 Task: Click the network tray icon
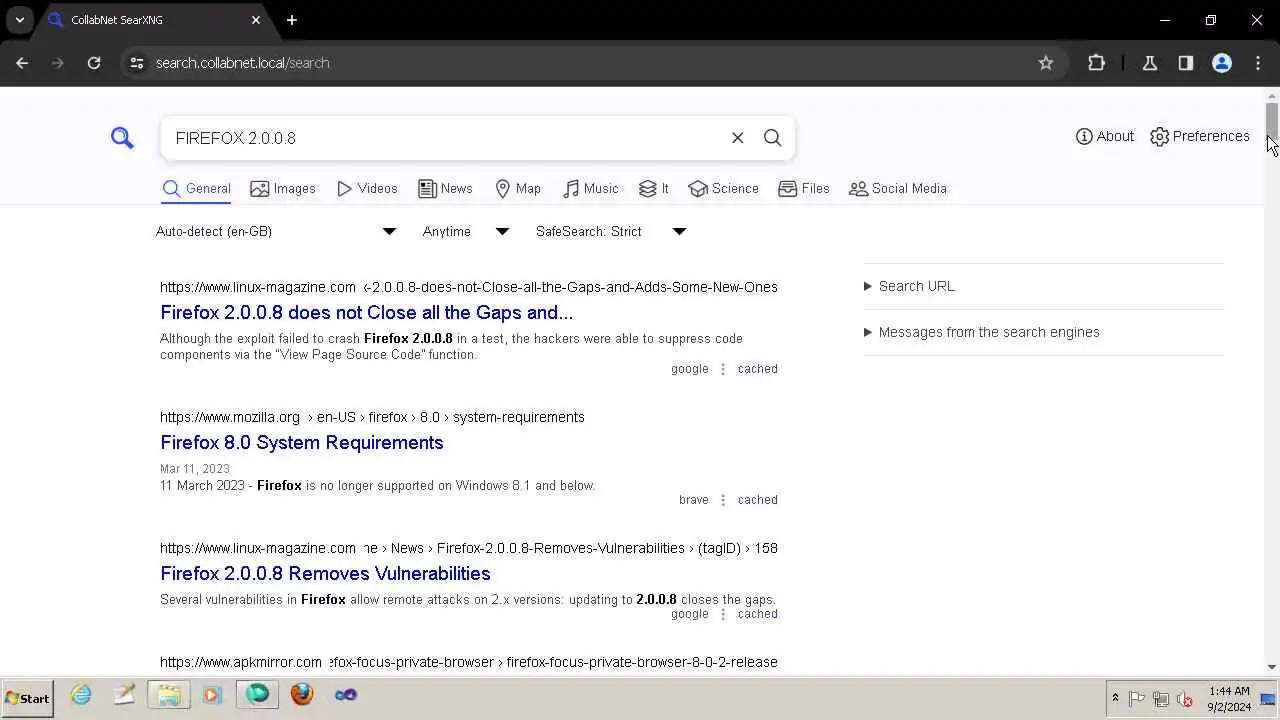1161,699
